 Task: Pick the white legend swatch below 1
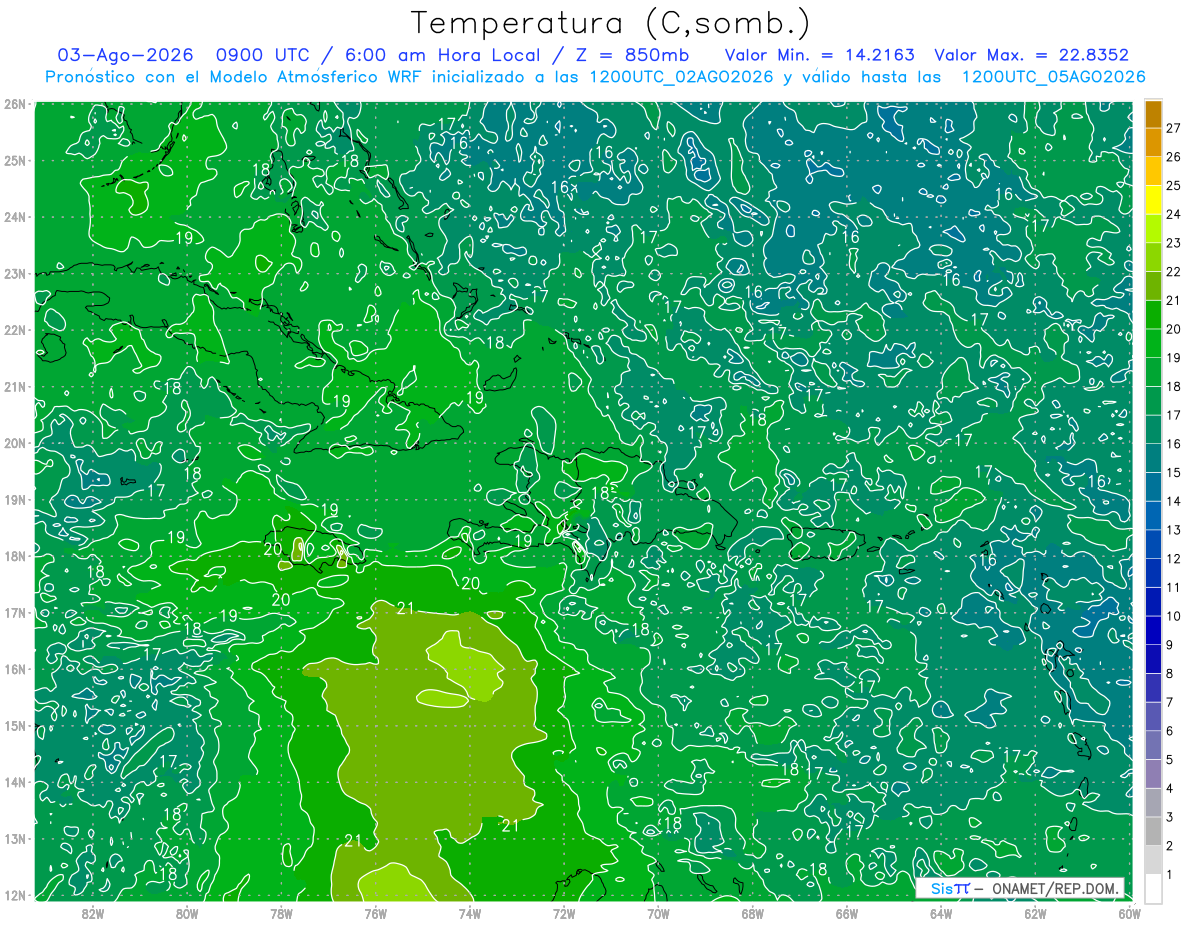1153,888
